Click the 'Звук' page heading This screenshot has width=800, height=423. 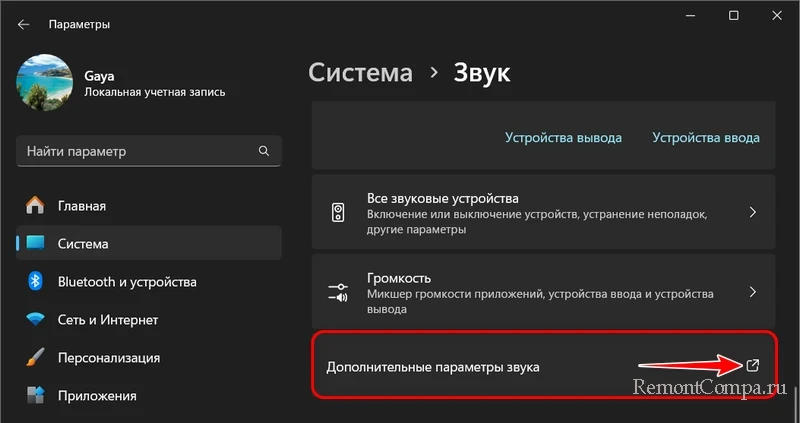pos(482,72)
